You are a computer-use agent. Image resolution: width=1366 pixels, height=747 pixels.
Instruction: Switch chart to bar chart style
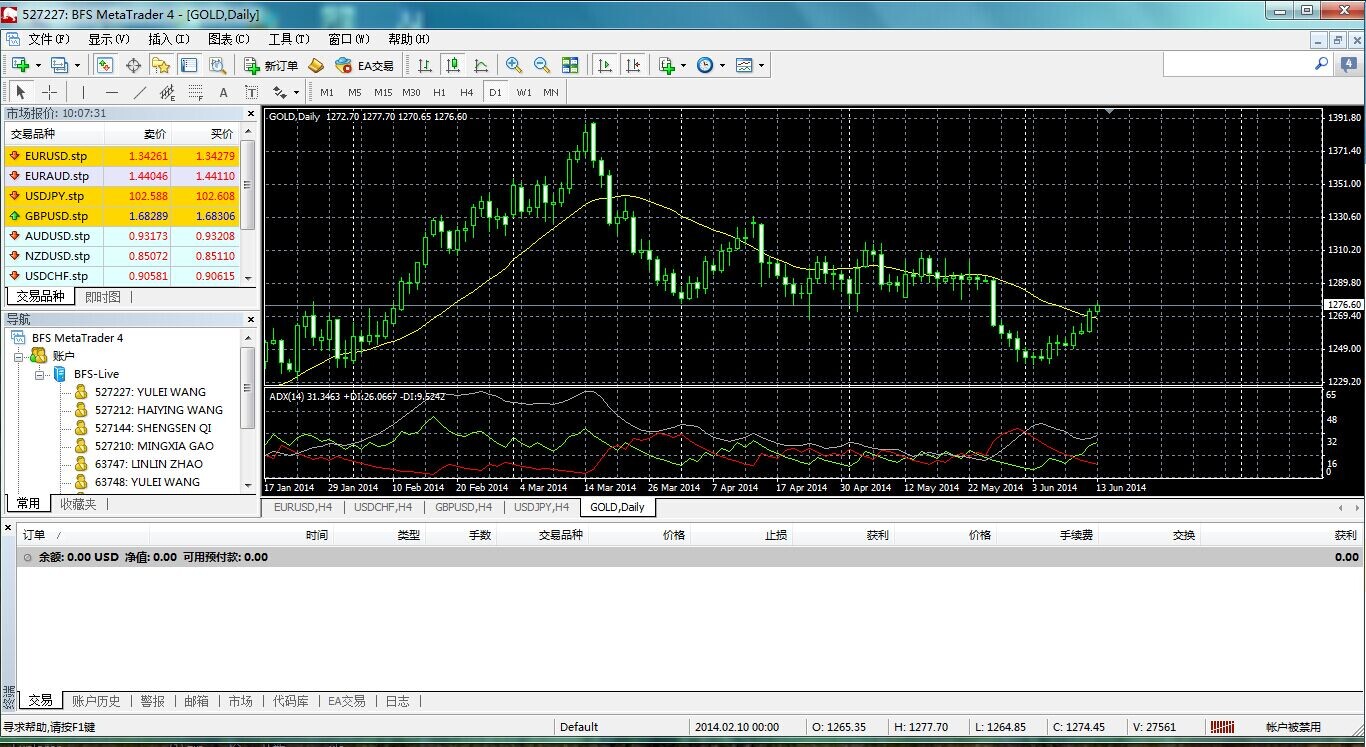click(x=425, y=65)
